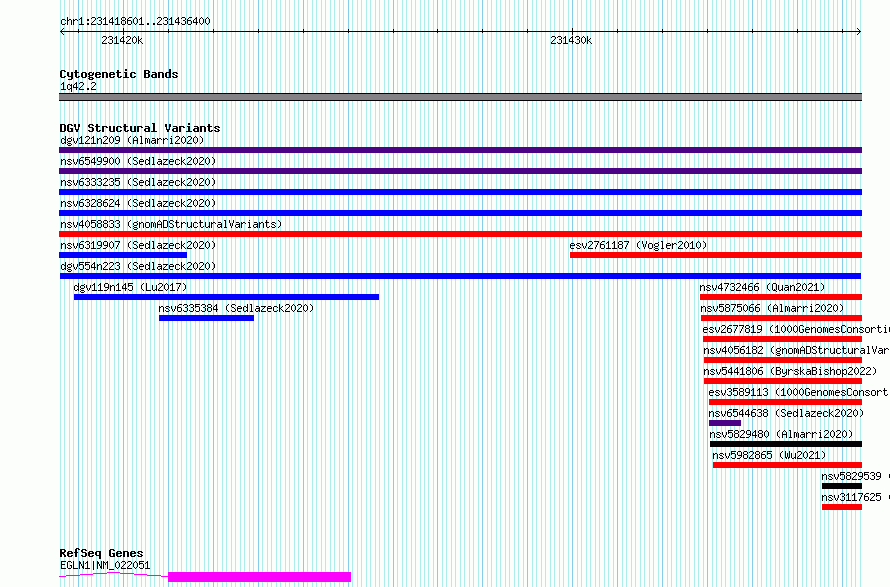890x587 pixels.
Task: Click the 231420k ruler tick label
Action: 122,40
